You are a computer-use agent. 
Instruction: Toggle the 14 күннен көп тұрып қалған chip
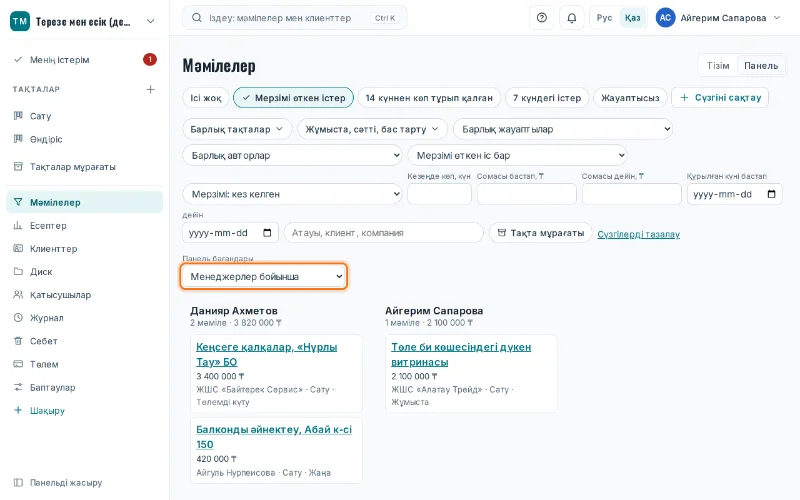[429, 97]
